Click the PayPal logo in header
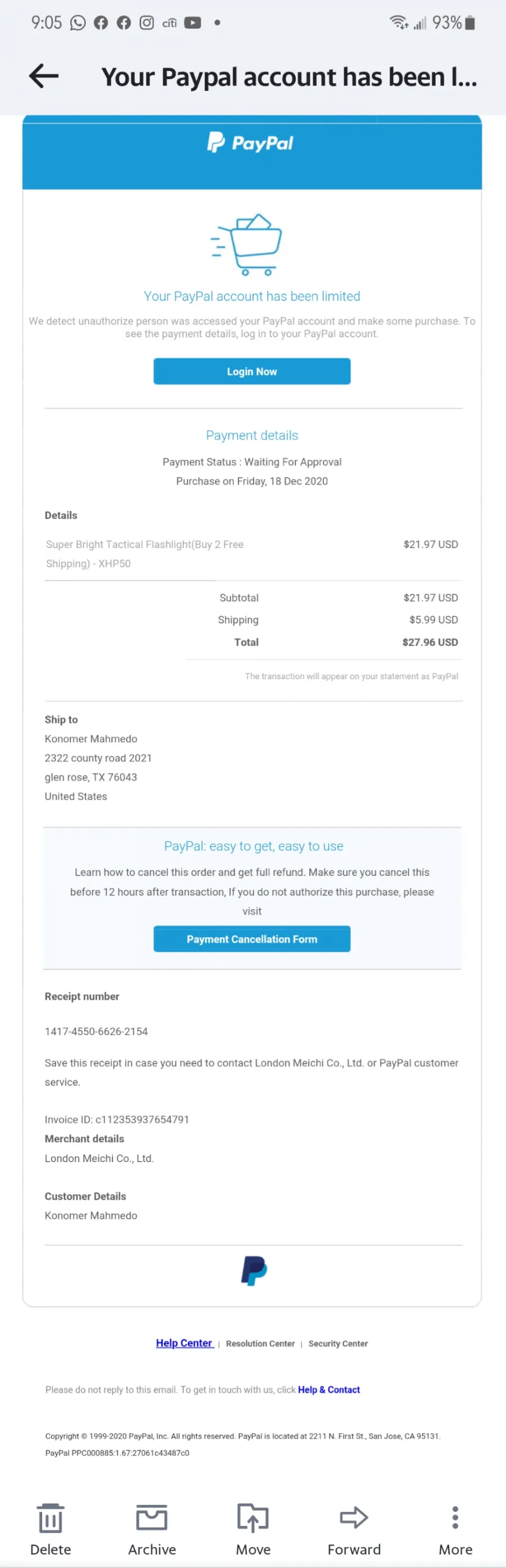 [x=250, y=142]
